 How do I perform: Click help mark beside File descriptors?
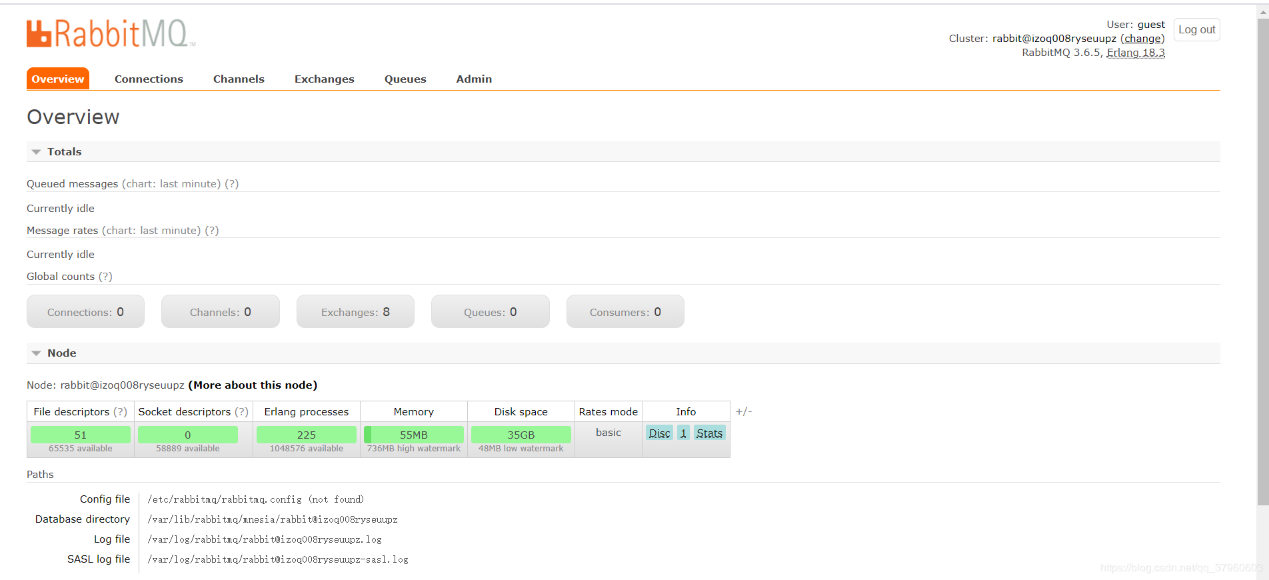[x=120, y=412]
